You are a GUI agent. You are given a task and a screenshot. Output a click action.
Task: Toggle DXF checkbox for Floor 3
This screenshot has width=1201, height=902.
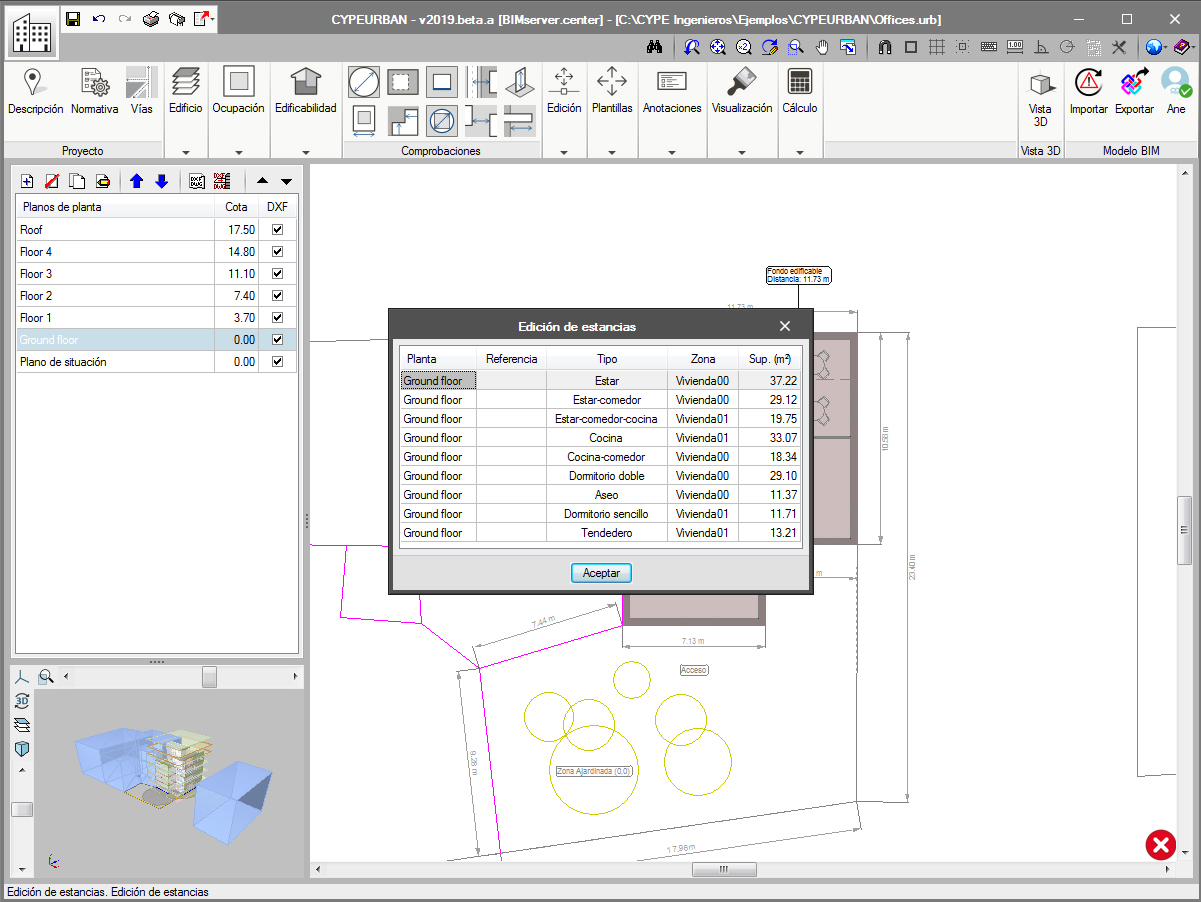click(x=278, y=274)
